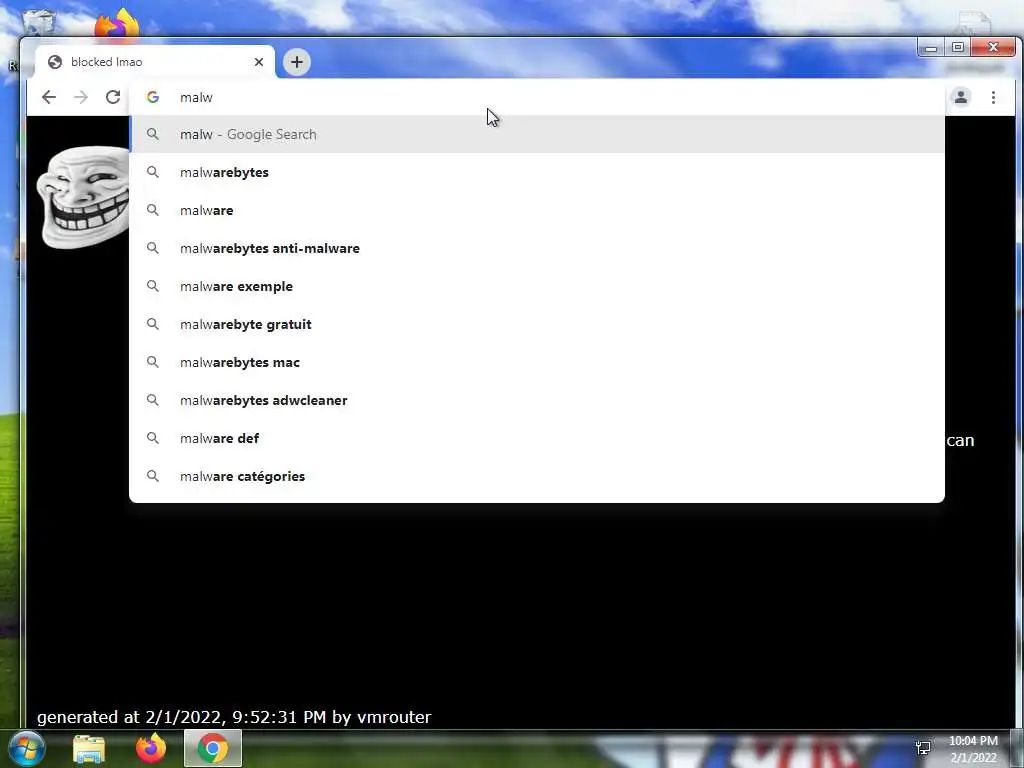1024x768 pixels.
Task: Open a new tab with plus button
Action: click(x=296, y=62)
